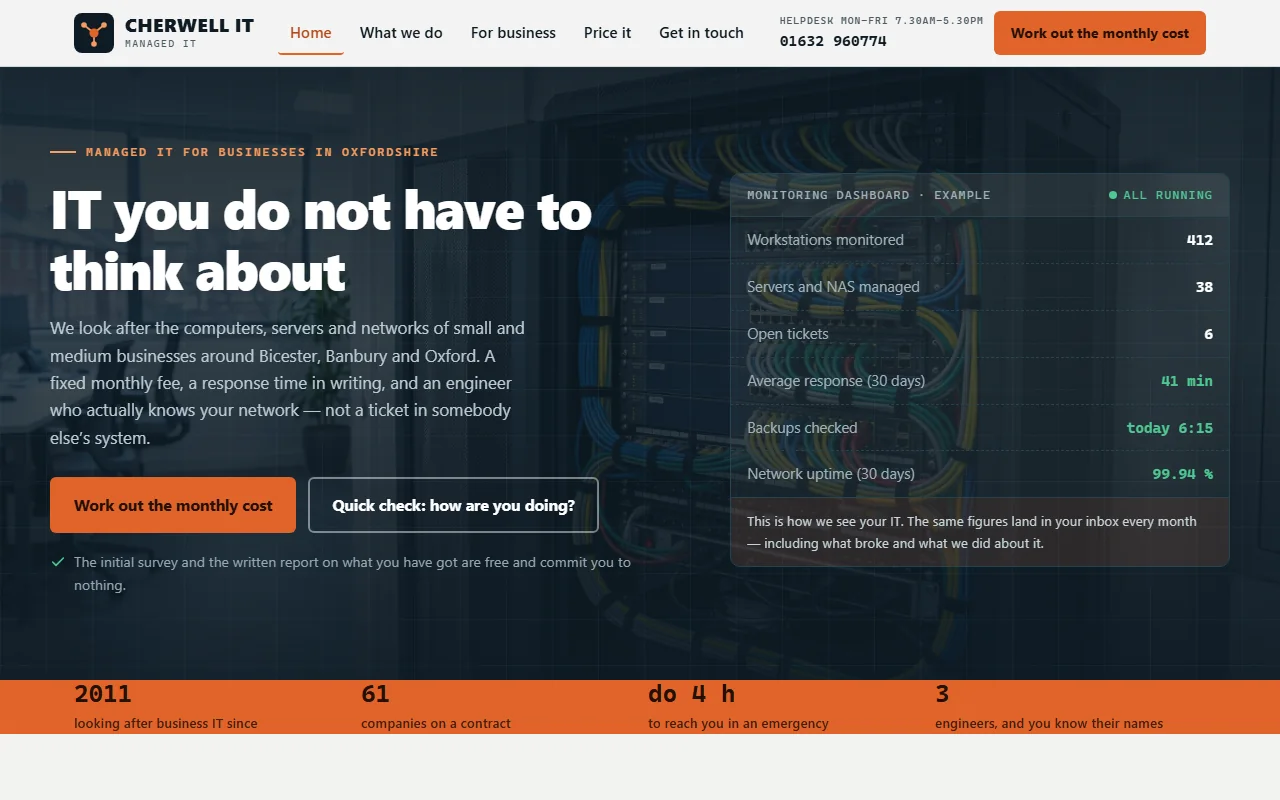Click to reach you in an emergency caption

point(738,723)
